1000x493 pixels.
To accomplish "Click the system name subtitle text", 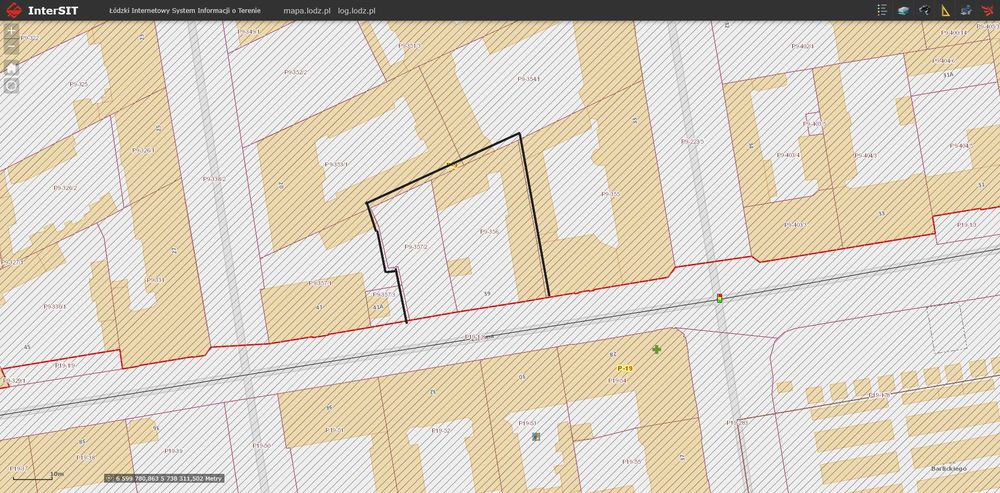I will 185,11.
